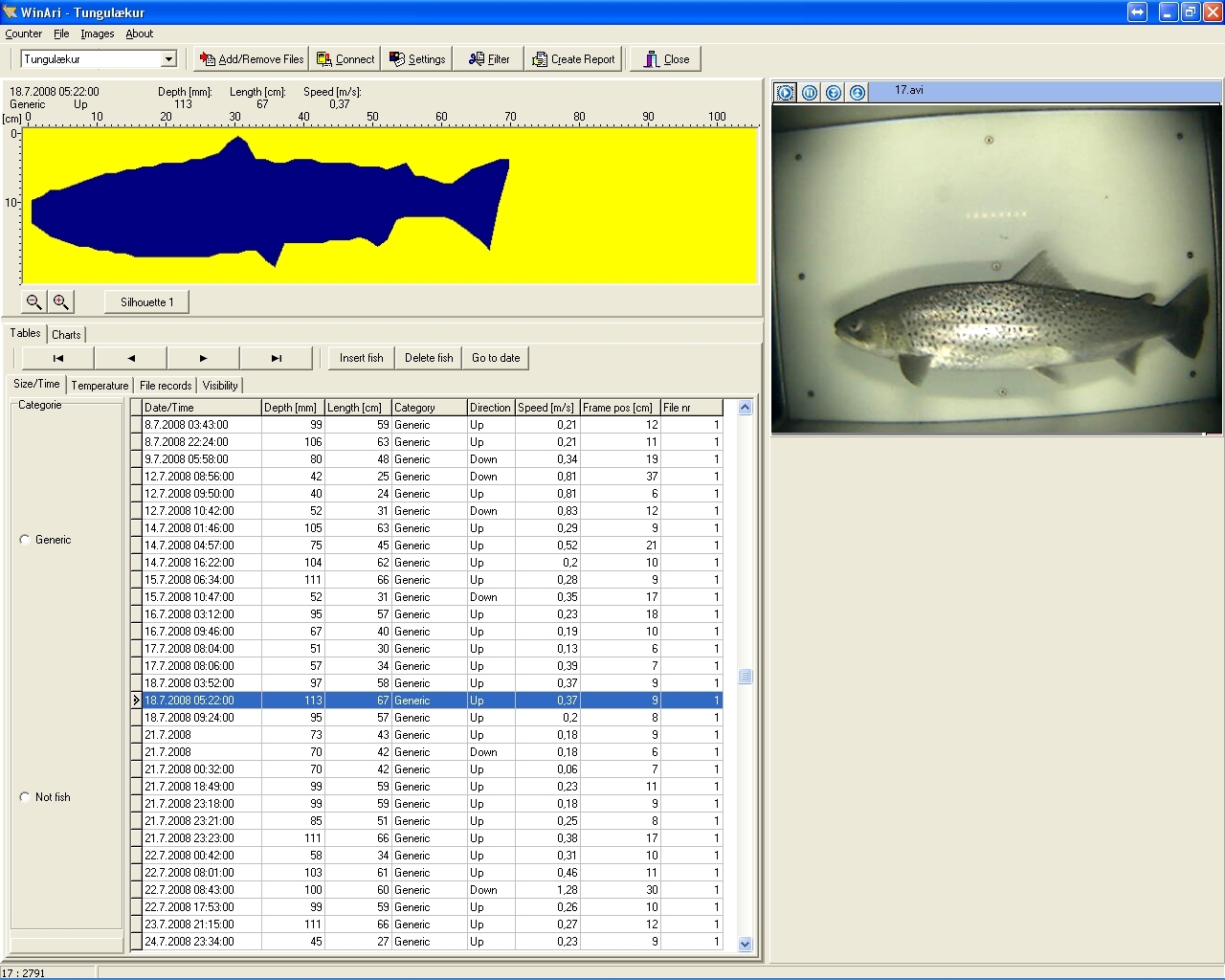
Task: Open the Images menu
Action: [97, 33]
